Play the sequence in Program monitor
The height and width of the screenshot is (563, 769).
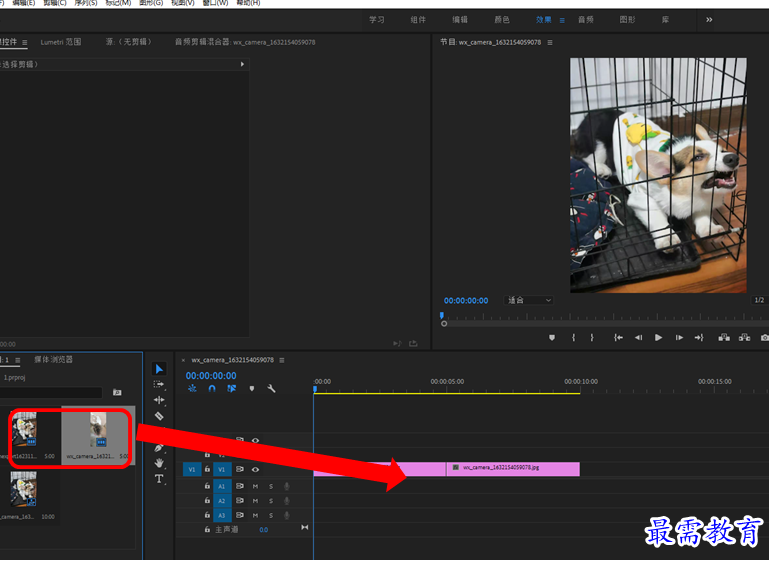658,337
